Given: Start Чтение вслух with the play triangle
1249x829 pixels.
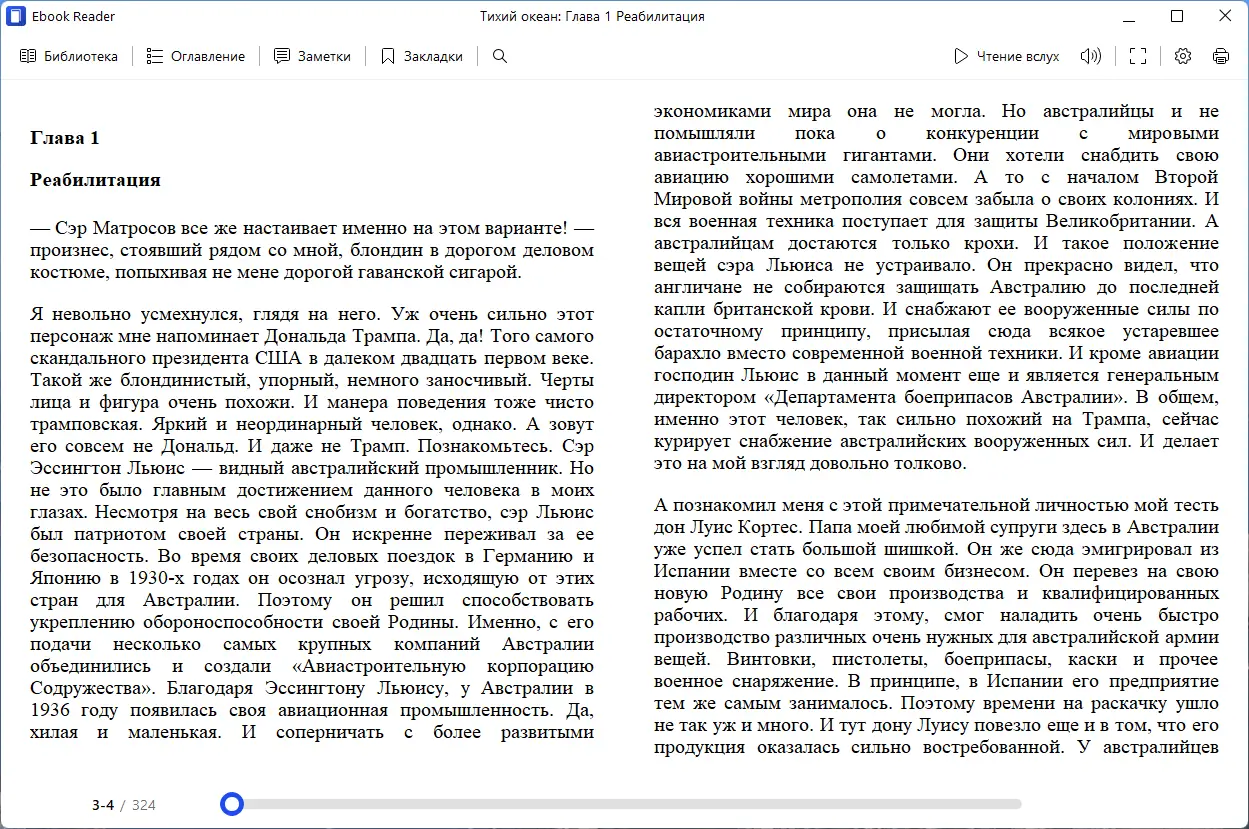Looking at the screenshot, I should (x=960, y=56).
